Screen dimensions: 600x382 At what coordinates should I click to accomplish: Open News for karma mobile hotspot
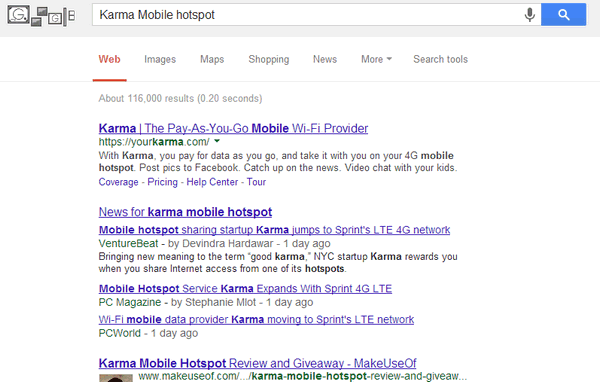[185, 212]
